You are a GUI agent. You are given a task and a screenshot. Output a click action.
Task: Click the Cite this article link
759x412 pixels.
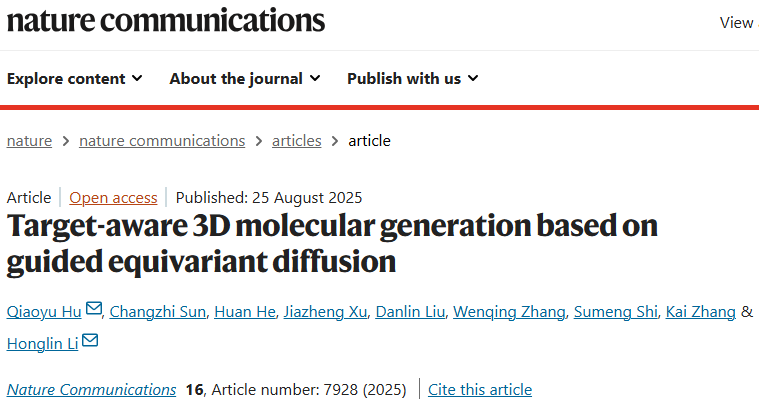(x=480, y=390)
